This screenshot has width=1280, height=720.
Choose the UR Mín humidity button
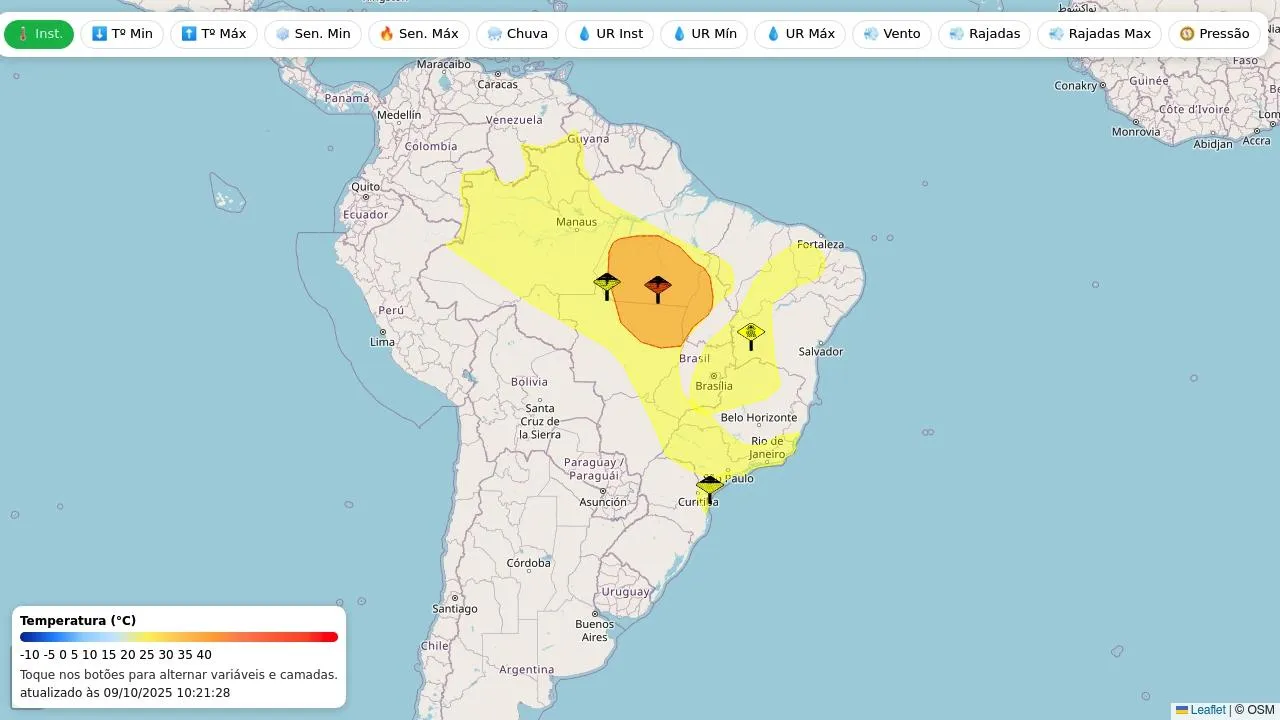[x=704, y=34]
